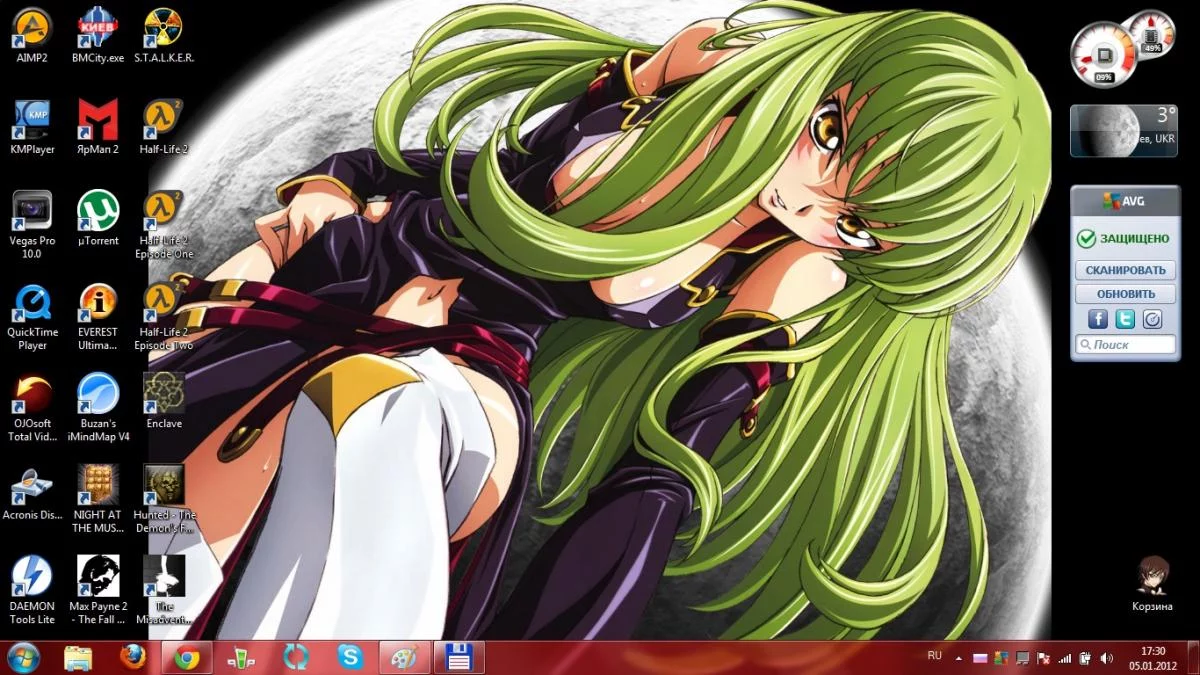
Task: Open the KMPlayer shortcut
Action: tap(32, 126)
